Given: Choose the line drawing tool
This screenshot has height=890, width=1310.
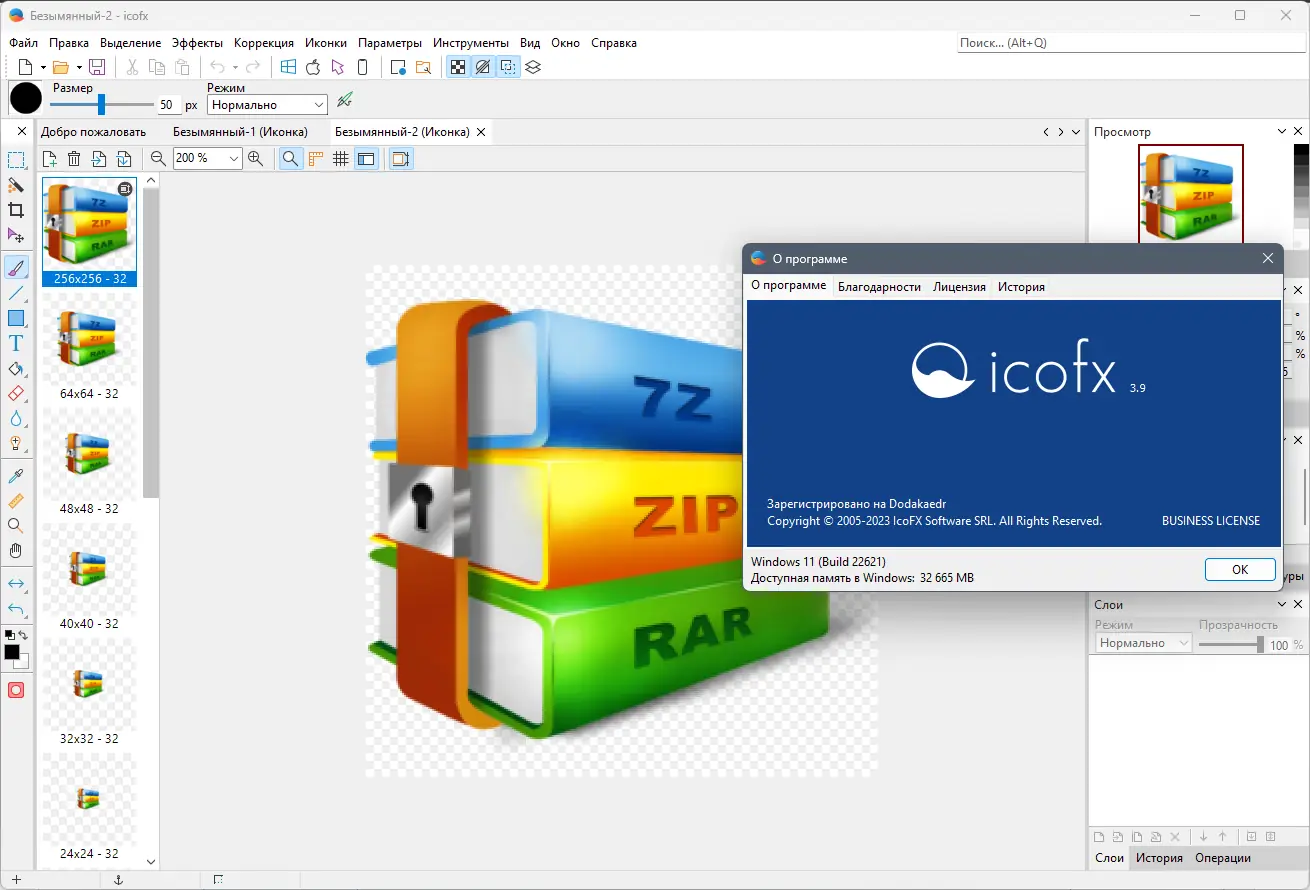Looking at the screenshot, I should [x=16, y=293].
